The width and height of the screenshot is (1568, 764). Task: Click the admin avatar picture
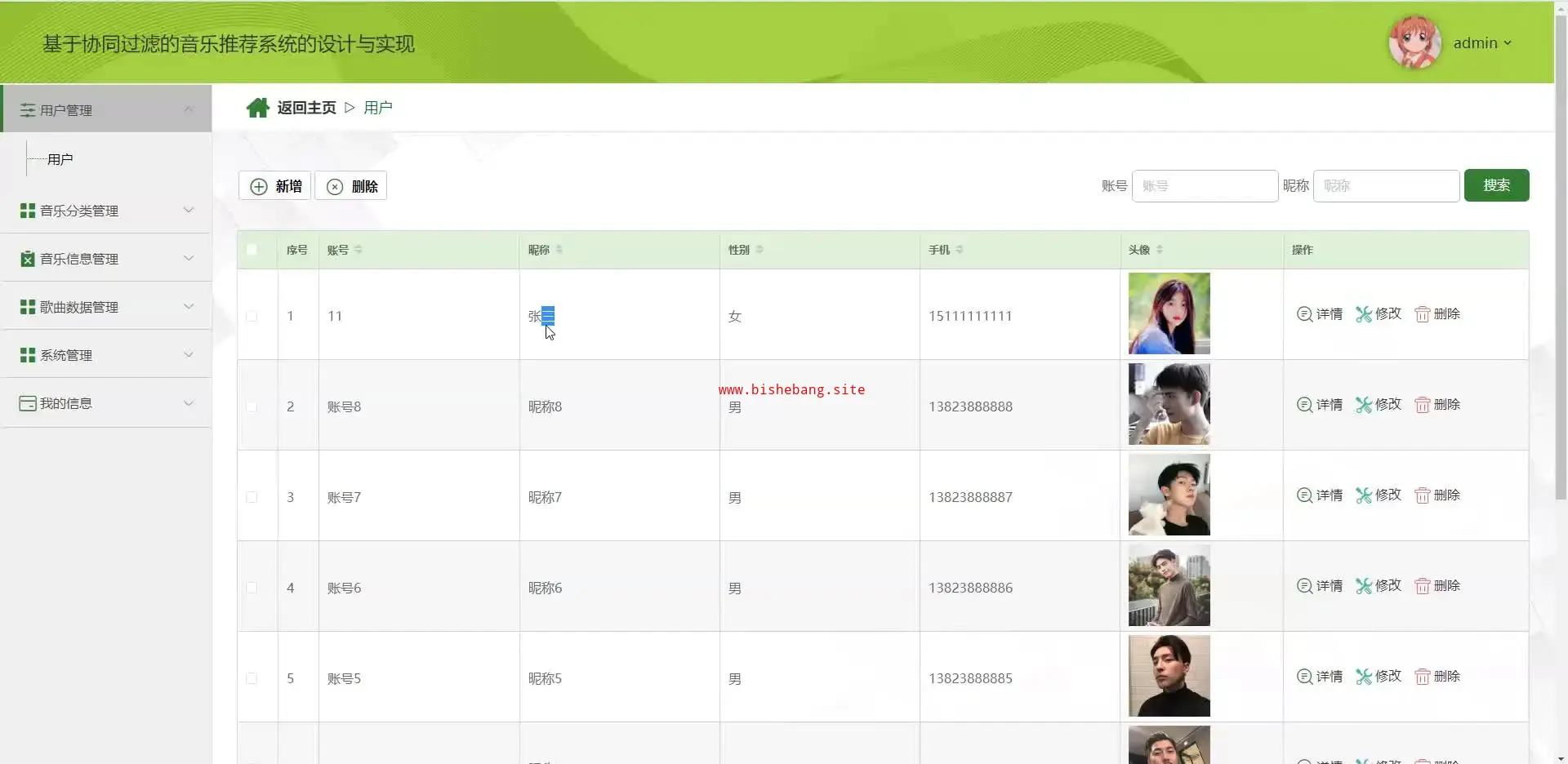[1414, 42]
